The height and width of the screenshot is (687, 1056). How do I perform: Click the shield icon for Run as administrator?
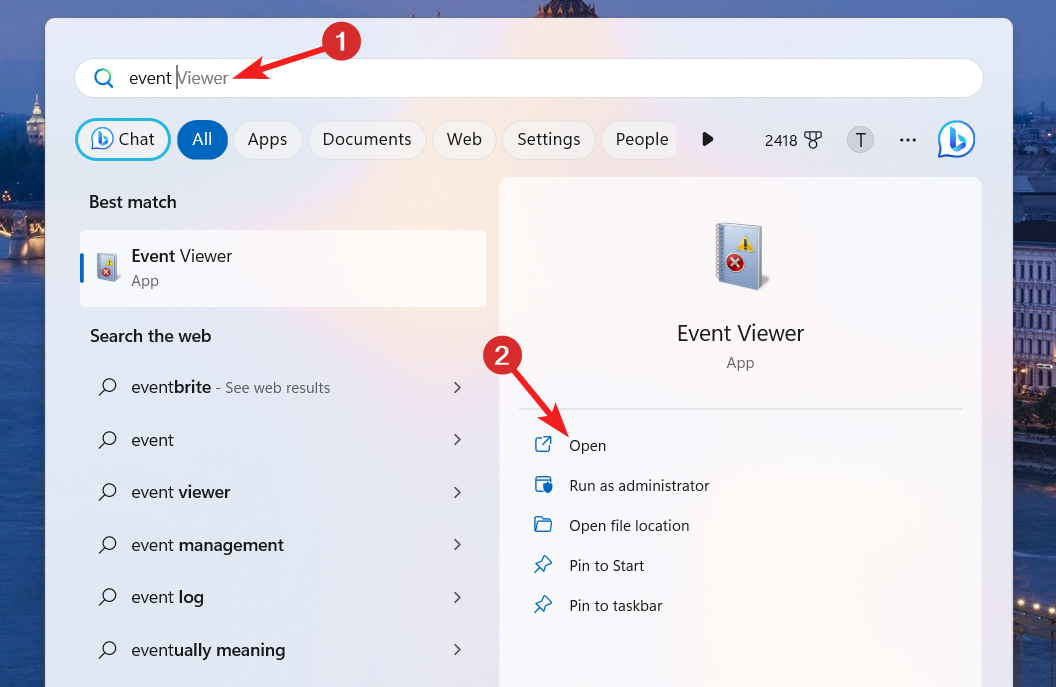(543, 485)
